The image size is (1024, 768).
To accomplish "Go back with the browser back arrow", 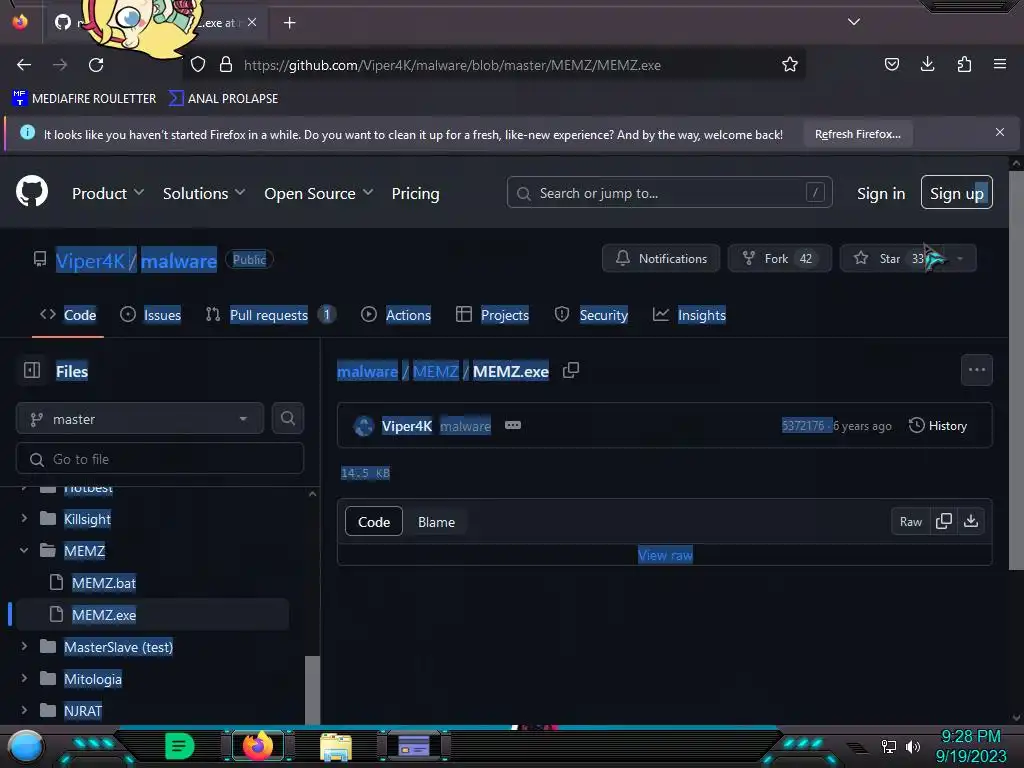I will click(24, 65).
